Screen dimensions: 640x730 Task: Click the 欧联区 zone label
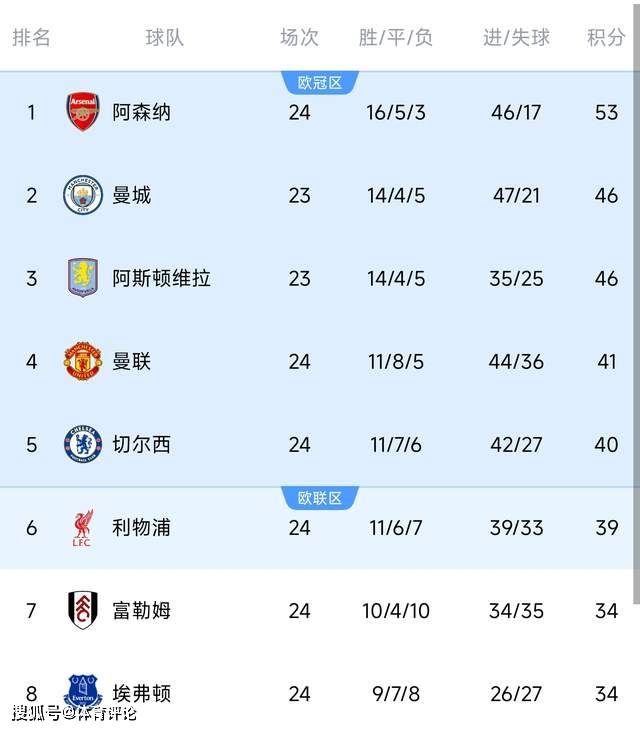pos(320,498)
